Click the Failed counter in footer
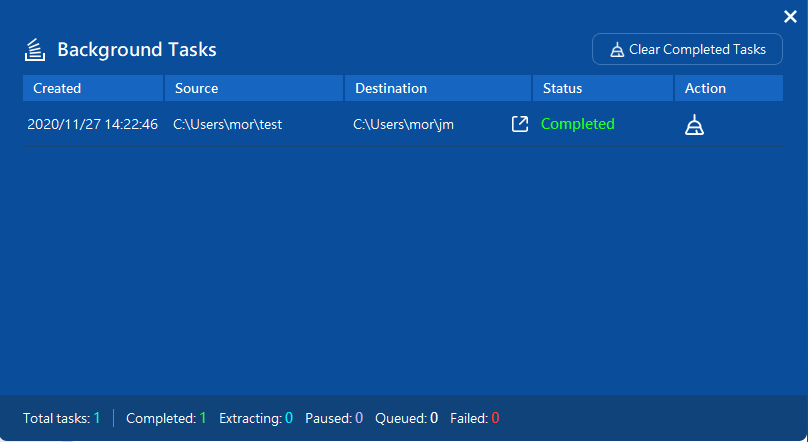808x442 pixels. tap(475, 418)
